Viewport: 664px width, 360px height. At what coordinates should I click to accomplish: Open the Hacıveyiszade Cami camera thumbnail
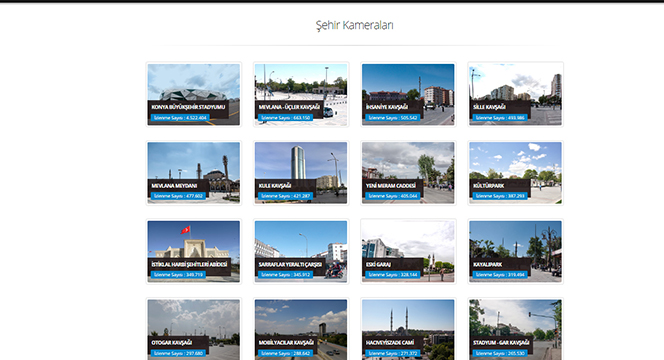[x=408, y=330]
